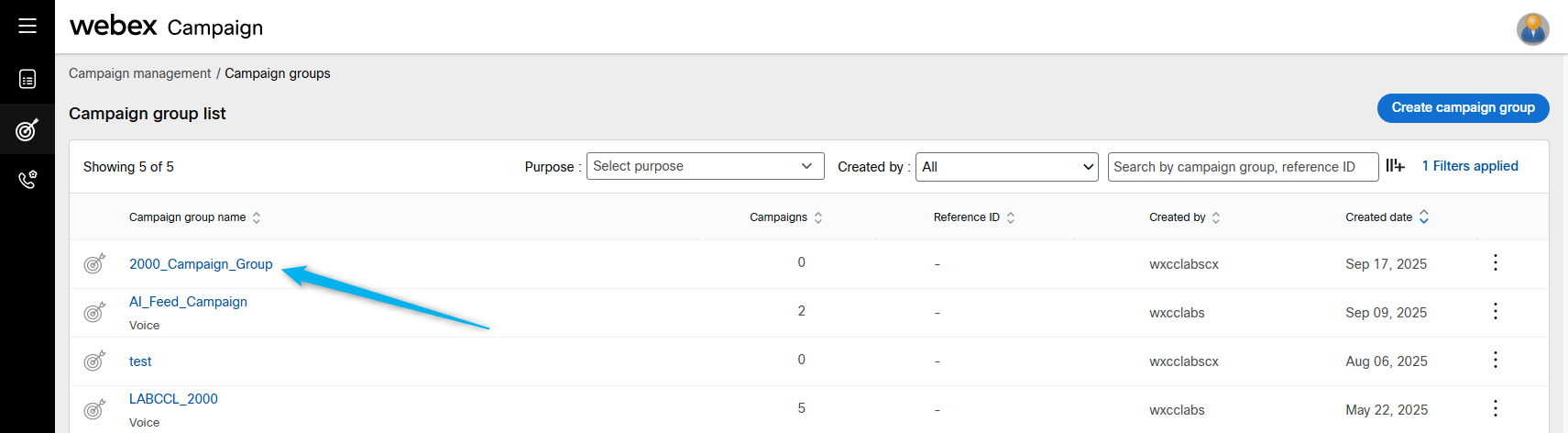Click the column customization icon
1568x433 pixels.
[x=1395, y=166]
